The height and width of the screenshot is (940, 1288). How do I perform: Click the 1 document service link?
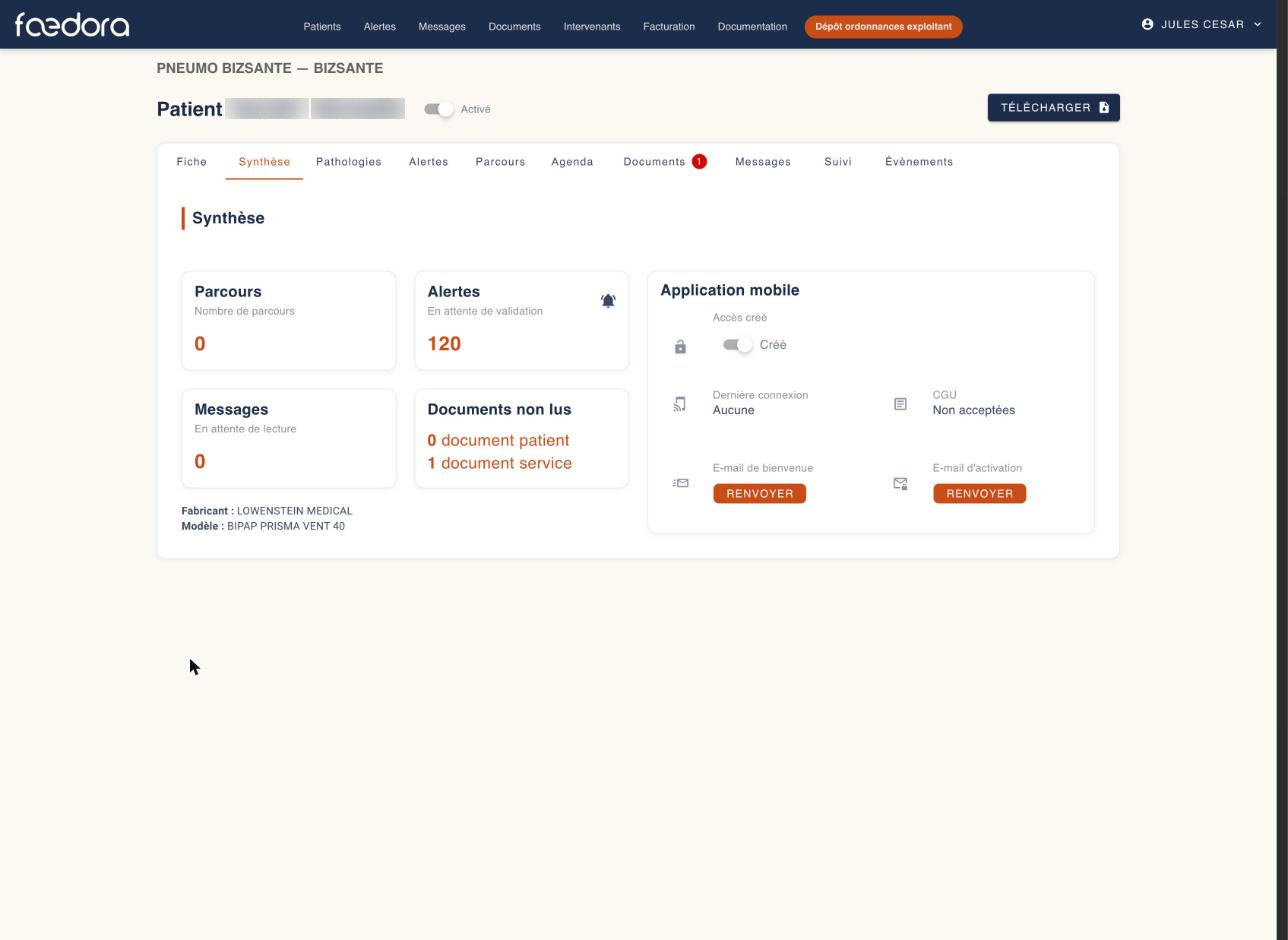[x=500, y=464]
